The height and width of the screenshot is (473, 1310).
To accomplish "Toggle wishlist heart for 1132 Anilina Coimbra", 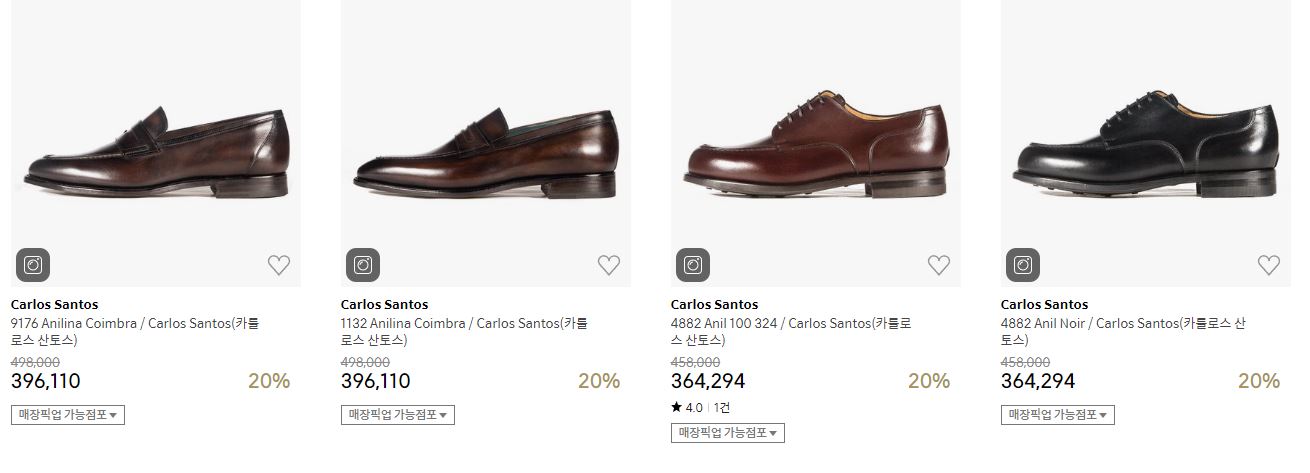I will (x=609, y=265).
